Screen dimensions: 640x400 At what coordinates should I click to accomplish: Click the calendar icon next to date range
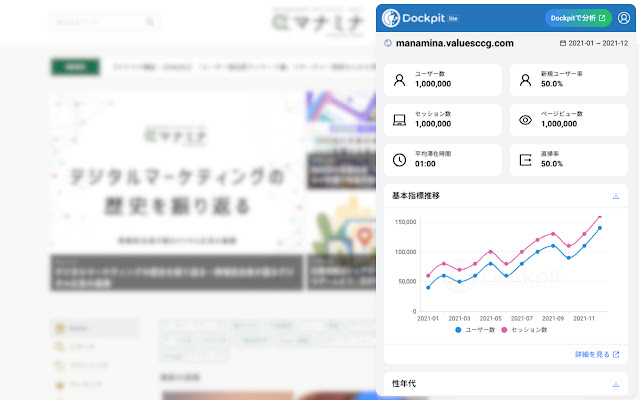(x=562, y=43)
